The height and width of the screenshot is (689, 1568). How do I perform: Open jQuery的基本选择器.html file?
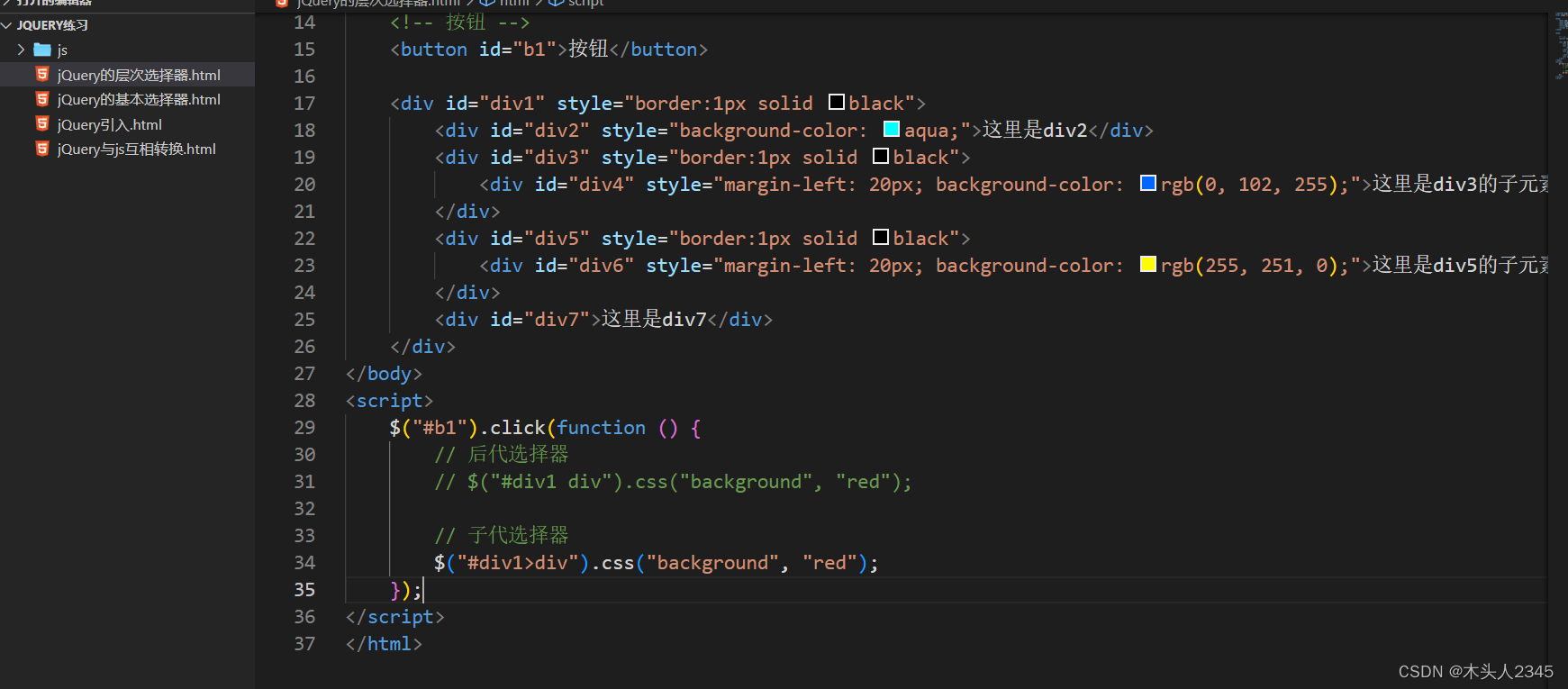coord(139,100)
